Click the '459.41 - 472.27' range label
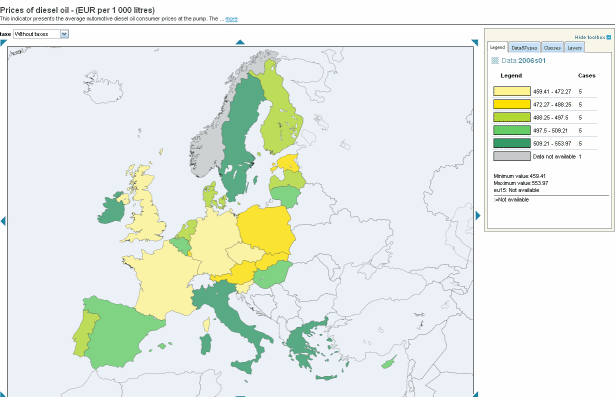The image size is (615, 397). pyautogui.click(x=552, y=91)
